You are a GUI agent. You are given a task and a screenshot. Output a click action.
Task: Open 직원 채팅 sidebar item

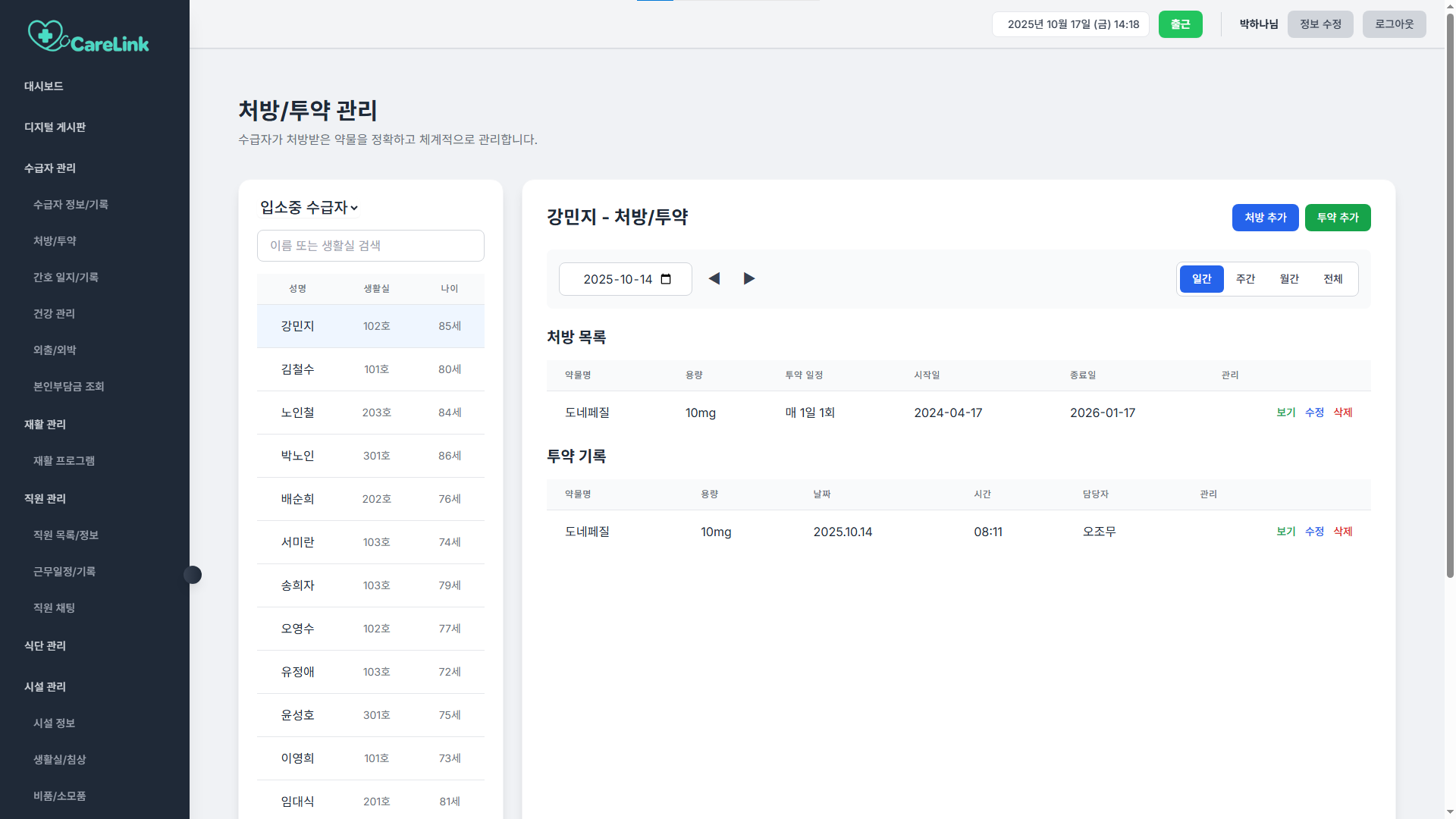point(54,608)
